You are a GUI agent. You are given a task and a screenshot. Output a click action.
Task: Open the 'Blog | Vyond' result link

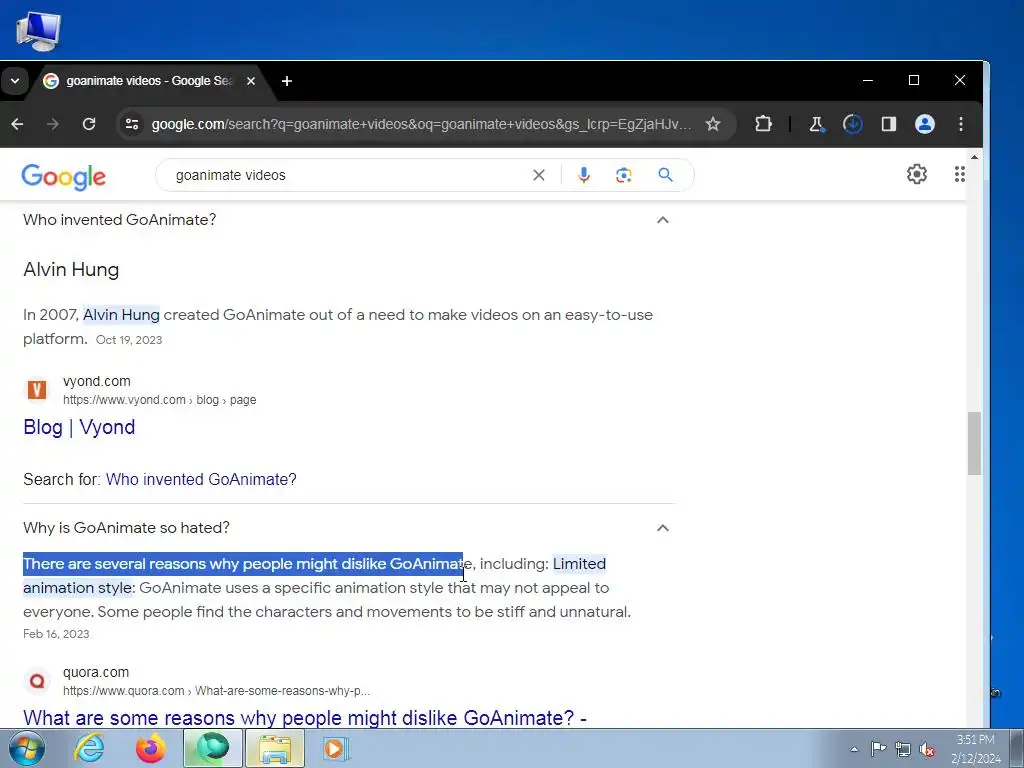pos(79,427)
